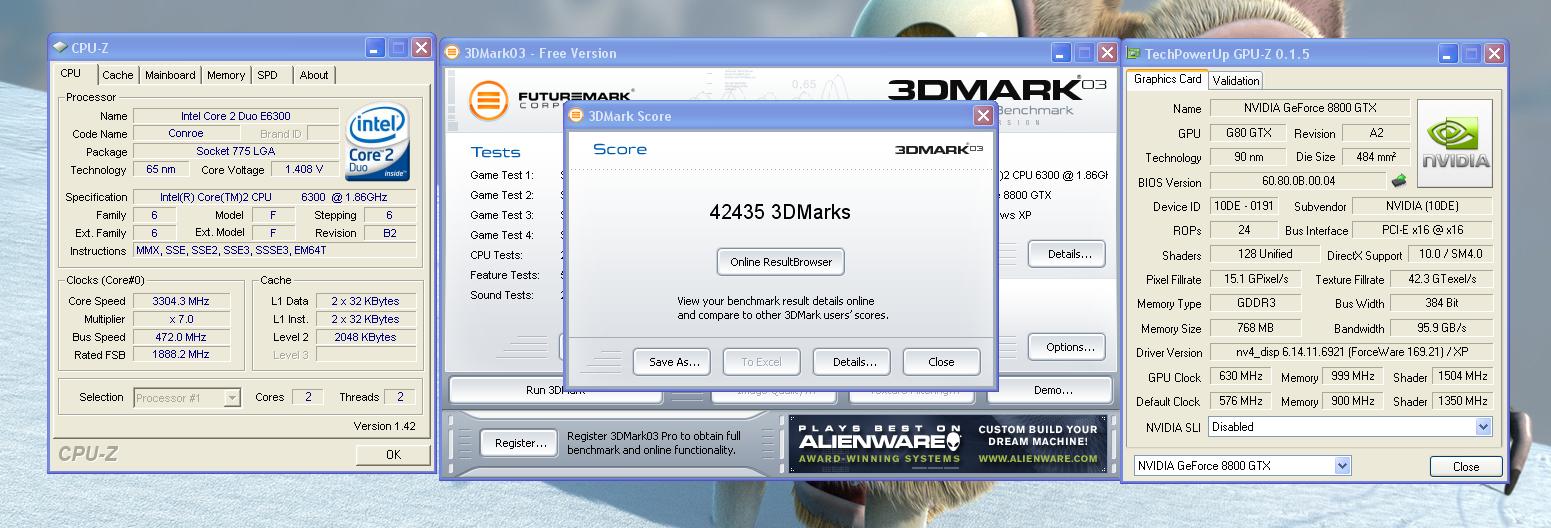Click the Instructions field in CPU-Z
1551x528 pixels.
click(273, 251)
